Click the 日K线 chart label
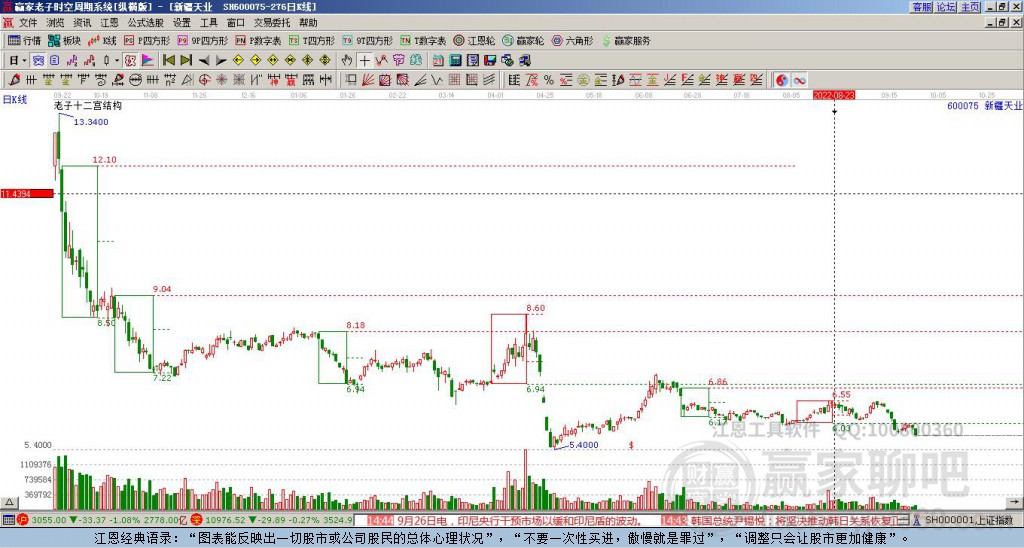This screenshot has height=548, width=1024. (15, 100)
